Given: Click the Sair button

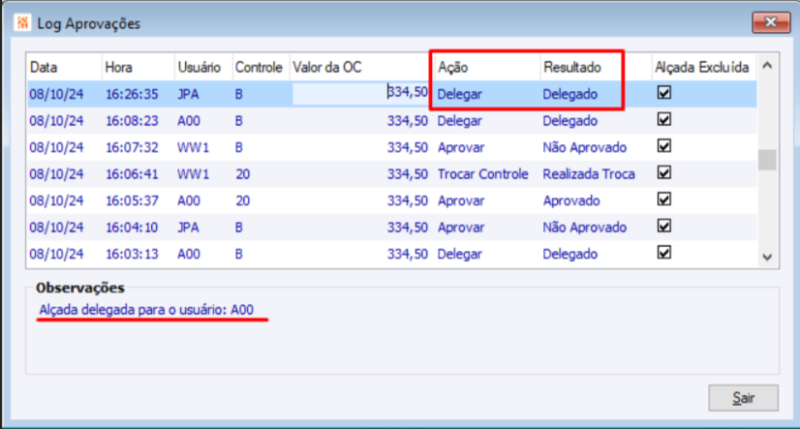Looking at the screenshot, I should point(743,397).
